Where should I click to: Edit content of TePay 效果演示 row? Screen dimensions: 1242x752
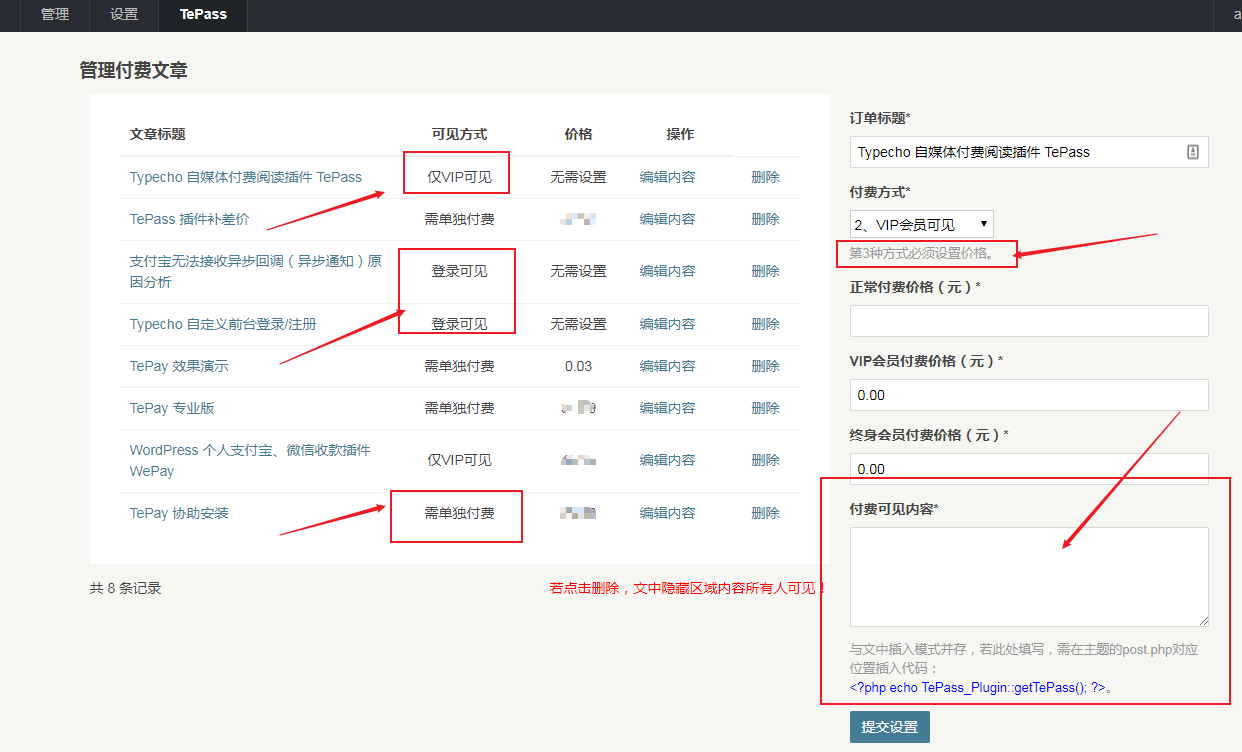(667, 366)
